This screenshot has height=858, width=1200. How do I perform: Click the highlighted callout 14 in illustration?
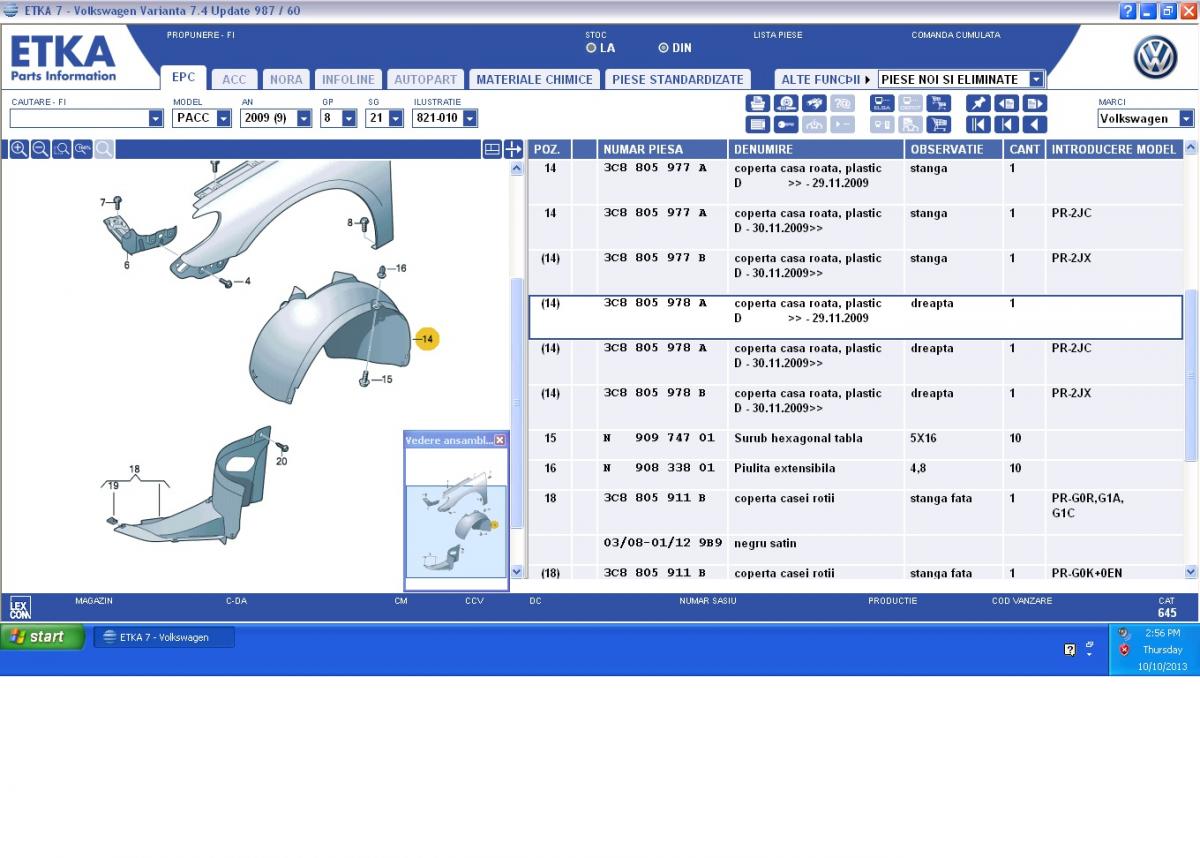pyautogui.click(x=427, y=339)
